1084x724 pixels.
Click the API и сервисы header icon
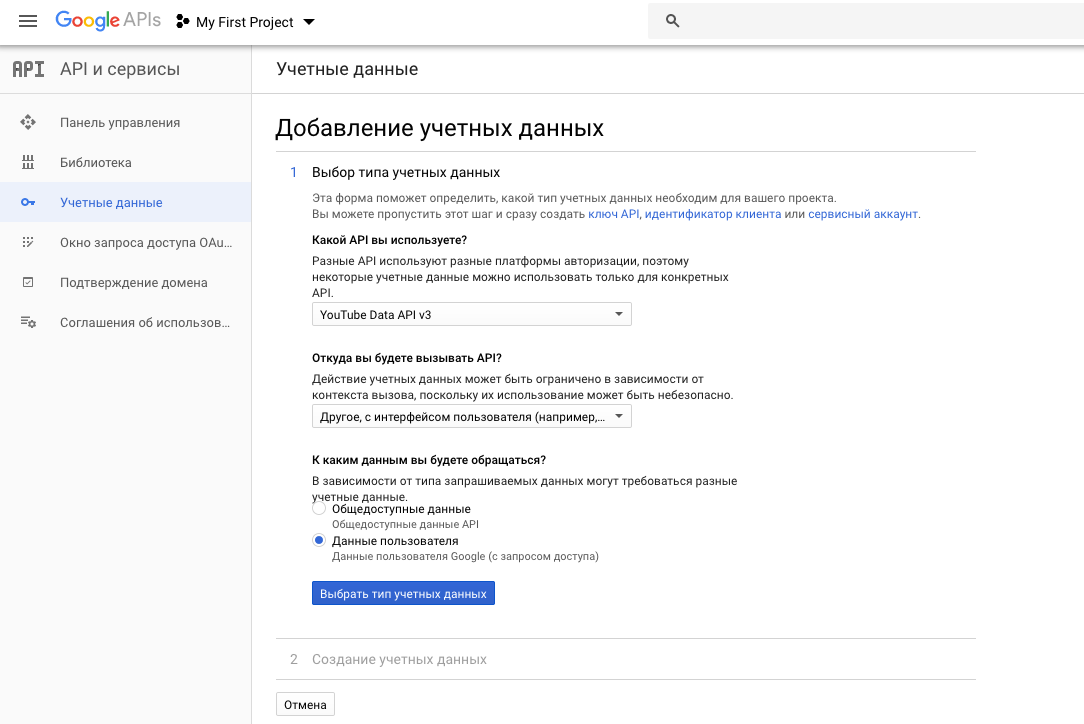(x=26, y=69)
